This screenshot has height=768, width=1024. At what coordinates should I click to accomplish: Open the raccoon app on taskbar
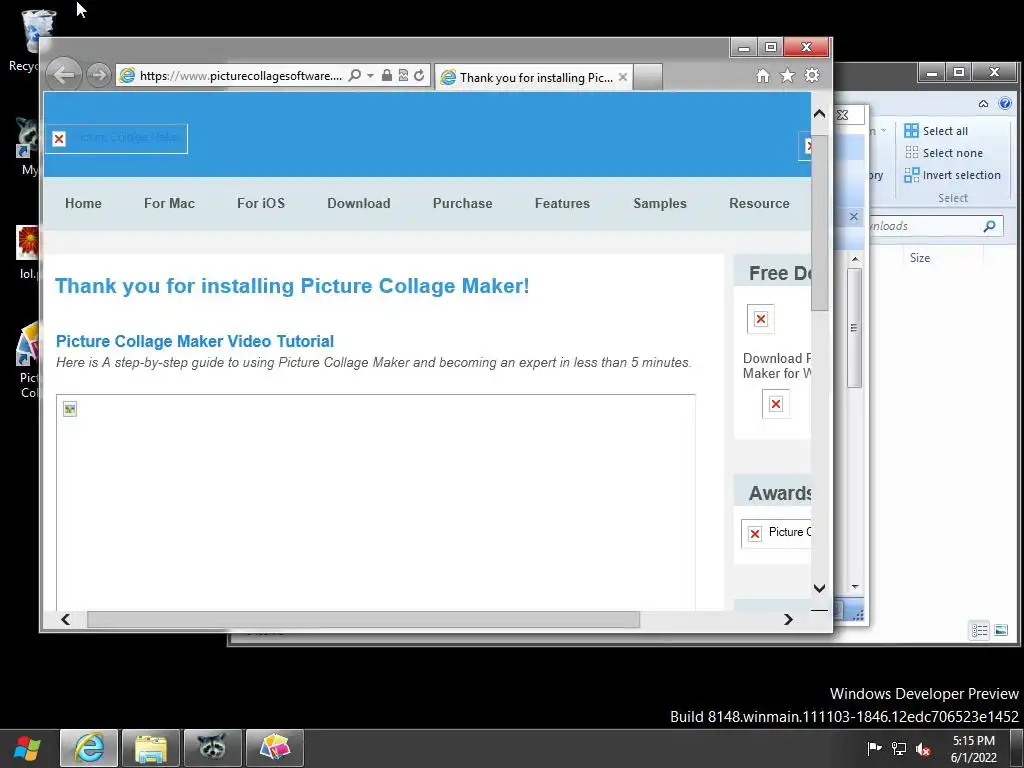[213, 748]
